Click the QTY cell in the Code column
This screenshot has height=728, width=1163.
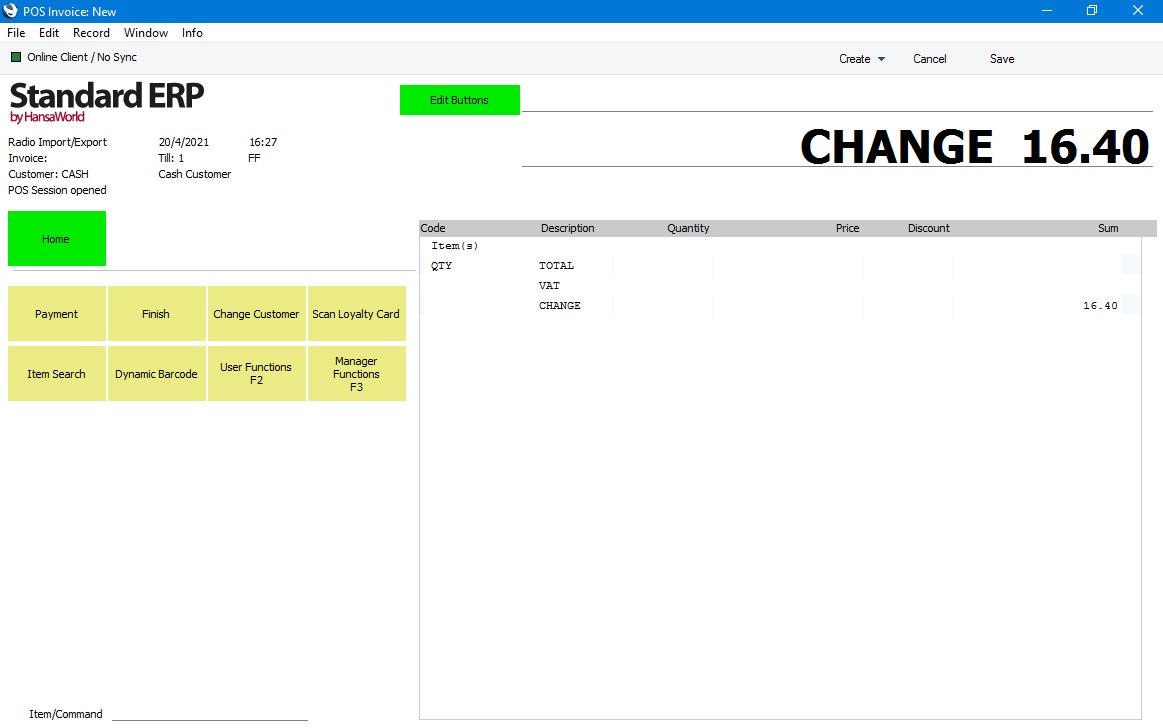[441, 265]
